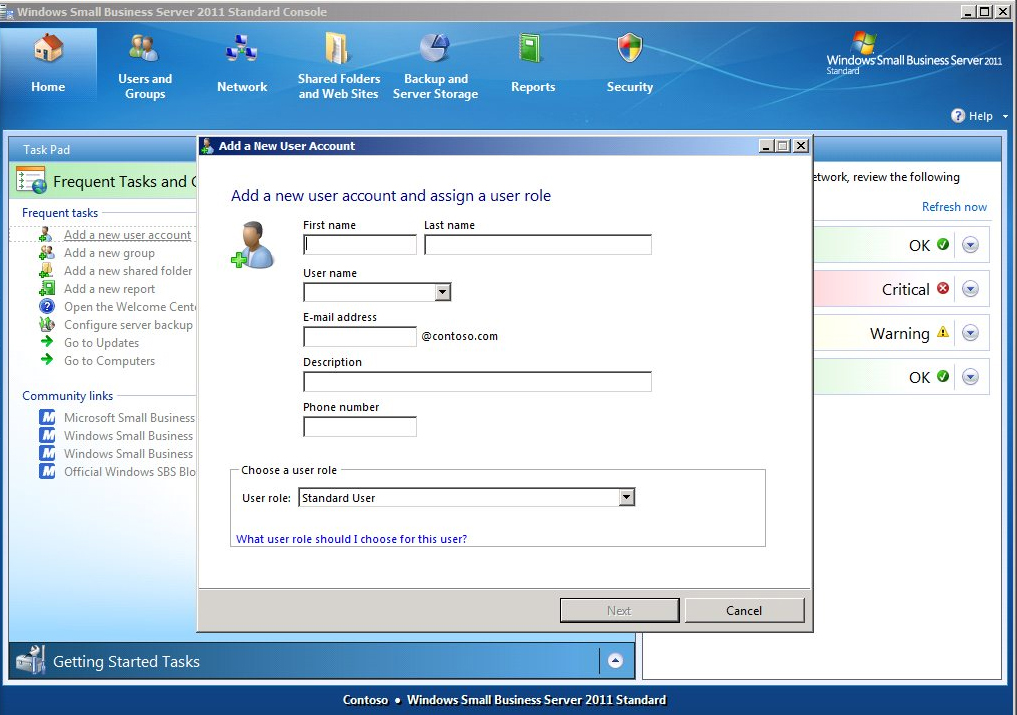
Task: Go to the Home tab
Action: (48, 62)
